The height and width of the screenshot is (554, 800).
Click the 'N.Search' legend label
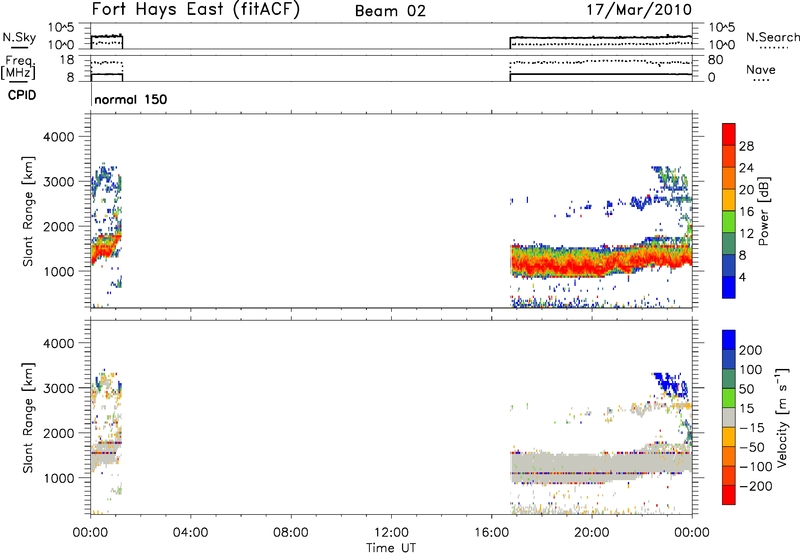coord(772,37)
